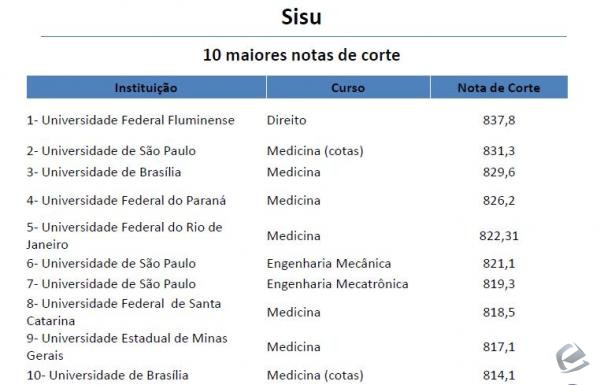This screenshot has height=385, width=600.
Task: Click the '10 maiores notas de corte' subtitle
Action: coord(302,55)
